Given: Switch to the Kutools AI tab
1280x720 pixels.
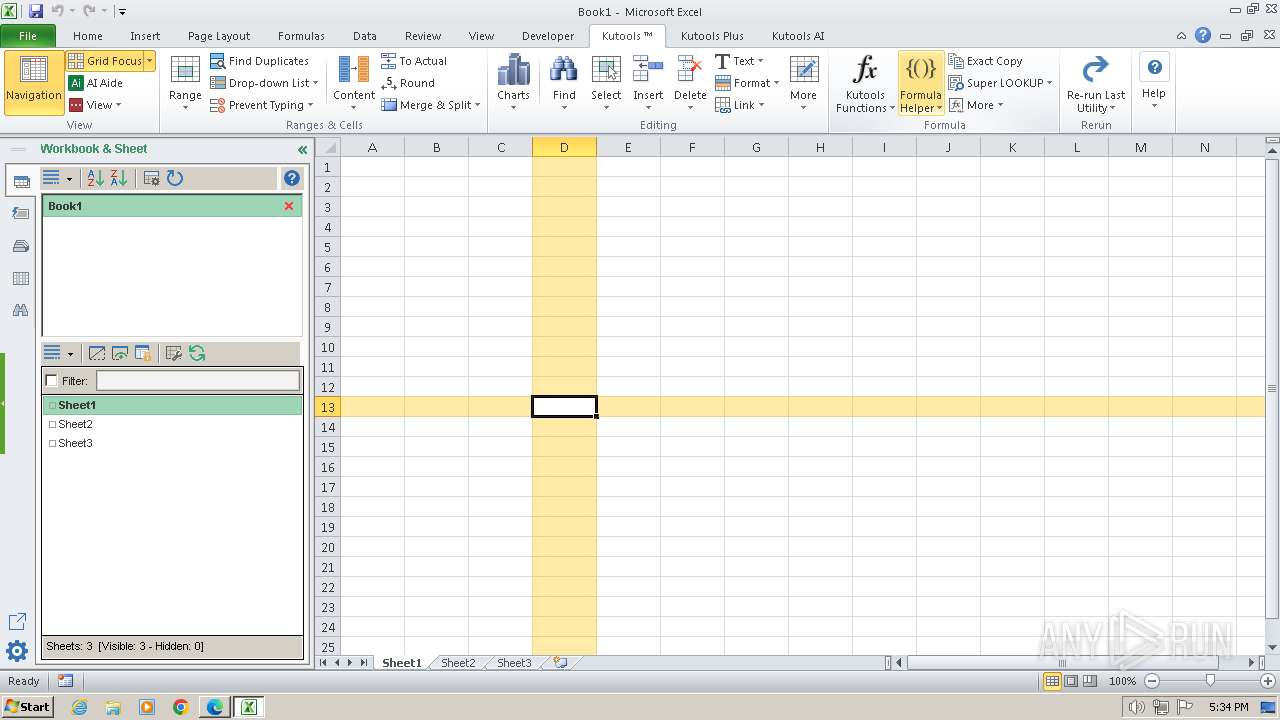Looking at the screenshot, I should 798,36.
